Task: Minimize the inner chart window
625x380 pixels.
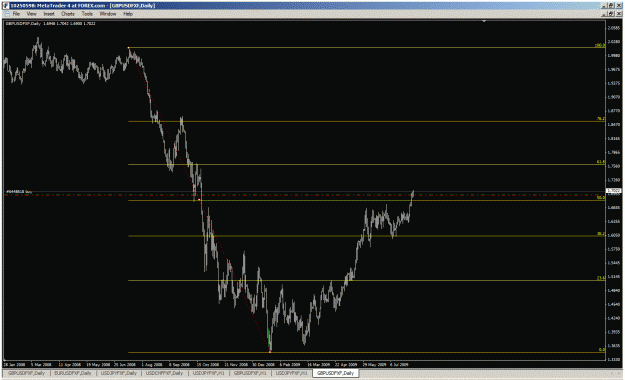Action: 605,14
